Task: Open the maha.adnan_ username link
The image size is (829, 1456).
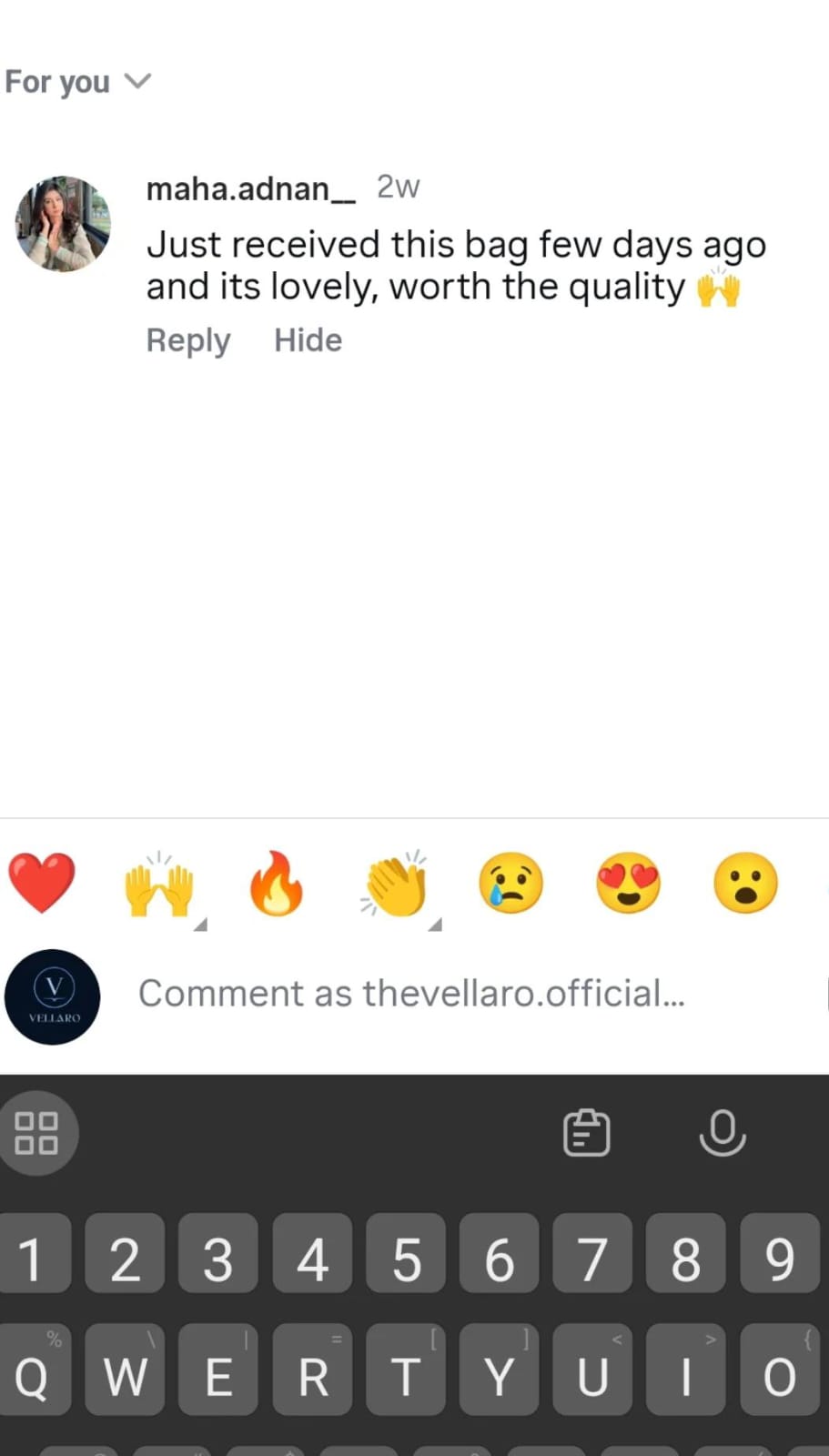Action: click(x=251, y=188)
